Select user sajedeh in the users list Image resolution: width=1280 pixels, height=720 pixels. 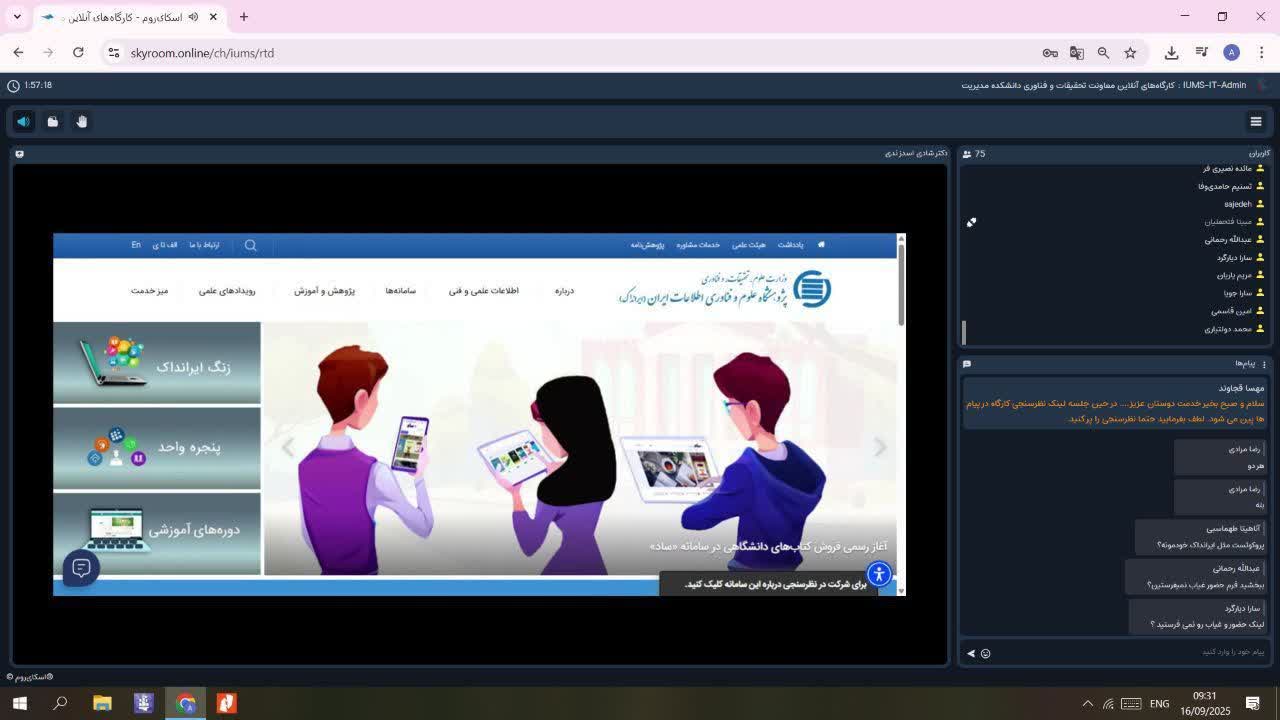pyautogui.click(x=1238, y=204)
